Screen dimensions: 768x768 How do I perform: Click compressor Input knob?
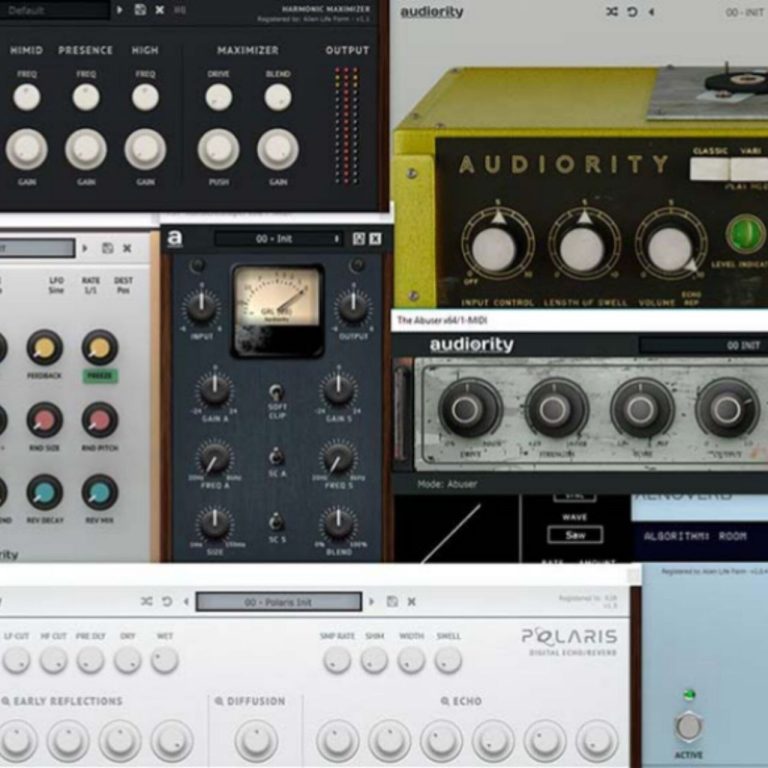pos(201,307)
